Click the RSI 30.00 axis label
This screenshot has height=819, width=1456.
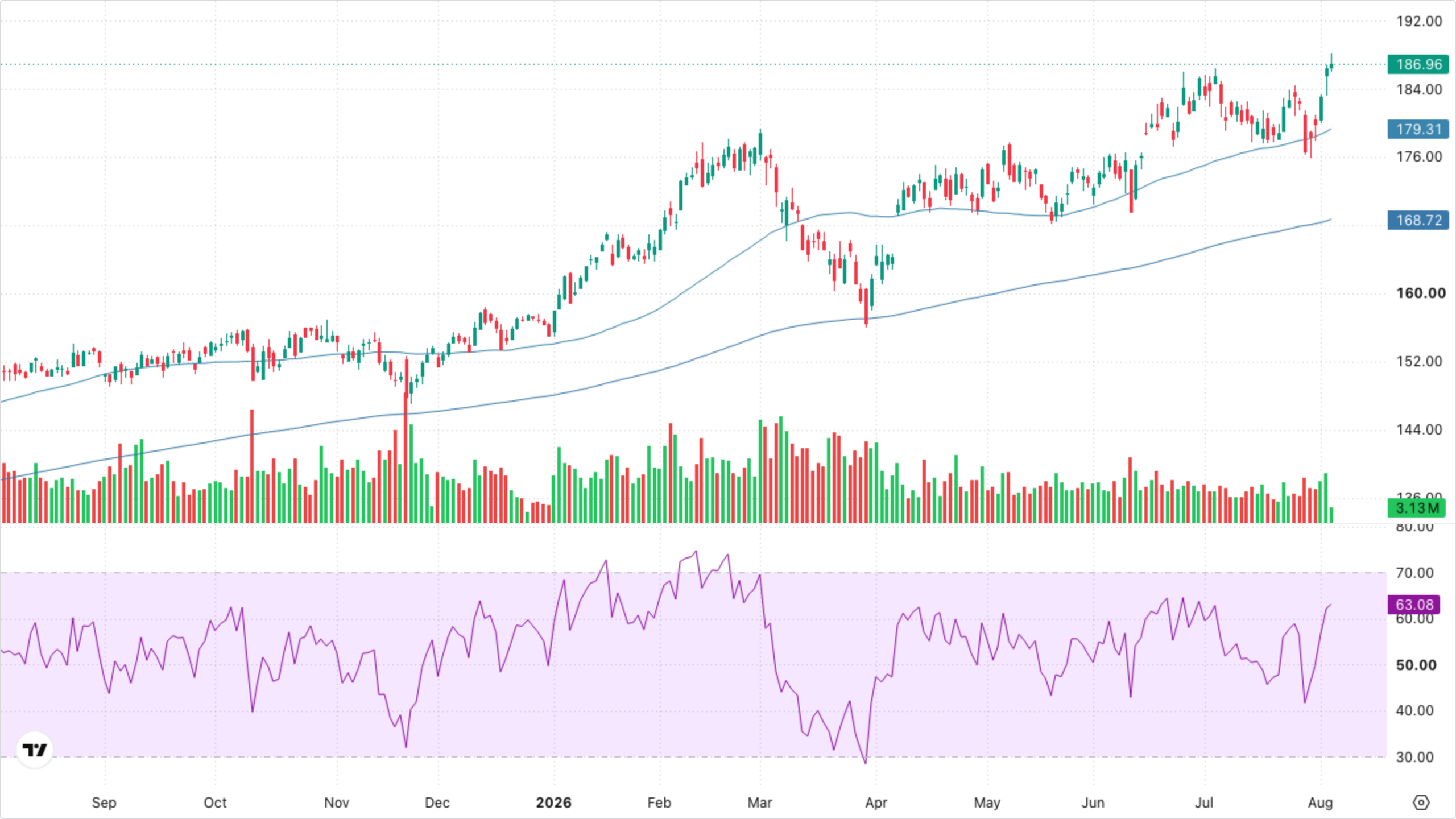pos(1414,758)
